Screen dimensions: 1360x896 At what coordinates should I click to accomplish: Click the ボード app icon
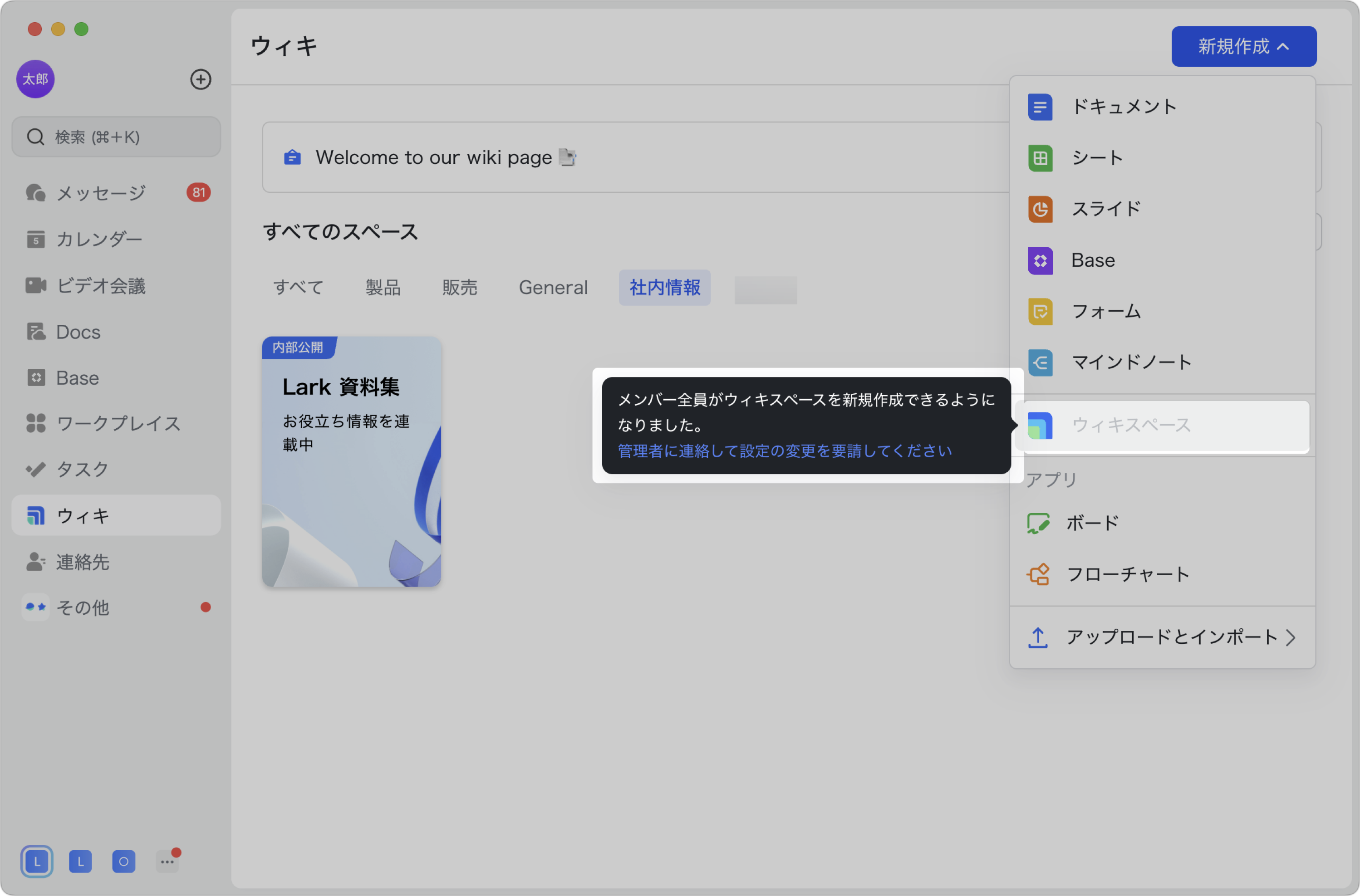1038,523
